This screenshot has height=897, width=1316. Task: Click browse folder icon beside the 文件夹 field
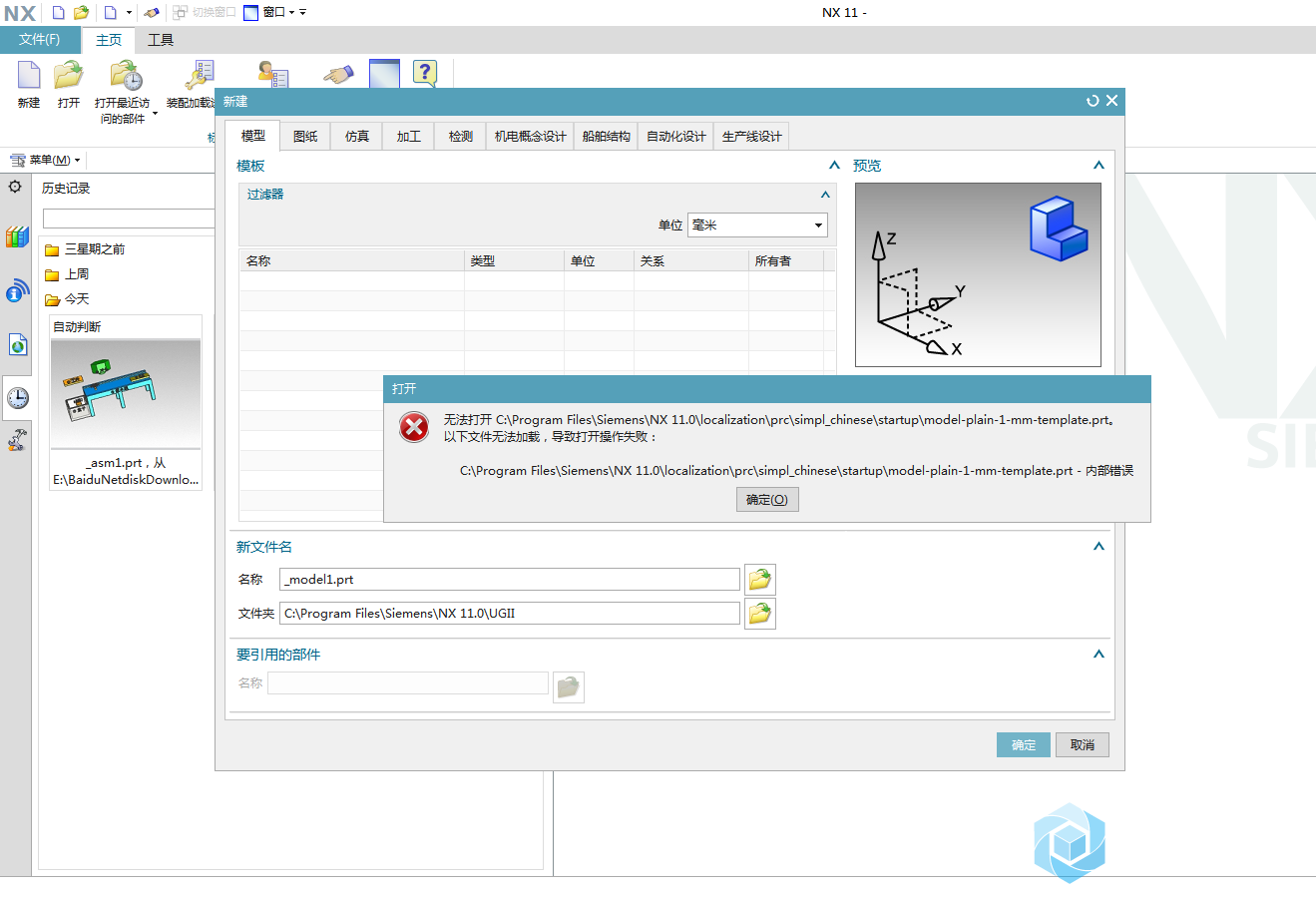pos(760,614)
